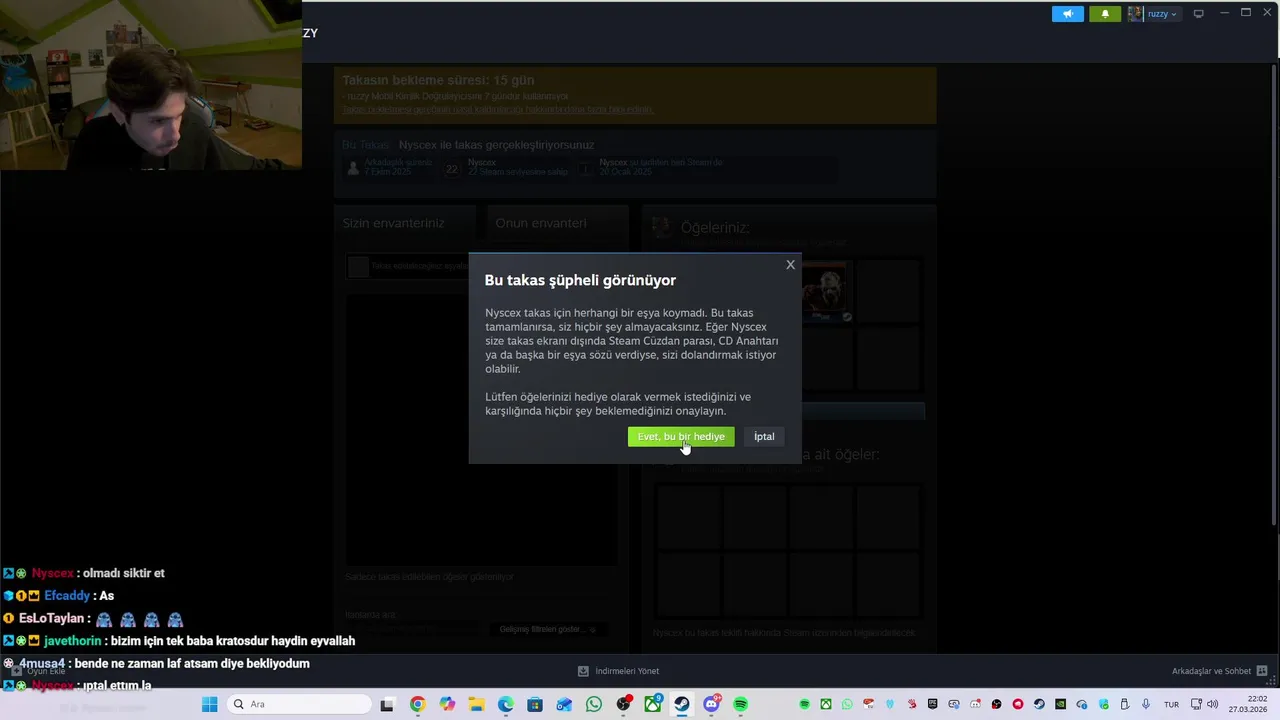
Task: Click Spotify icon in system tray
Action: (805, 704)
